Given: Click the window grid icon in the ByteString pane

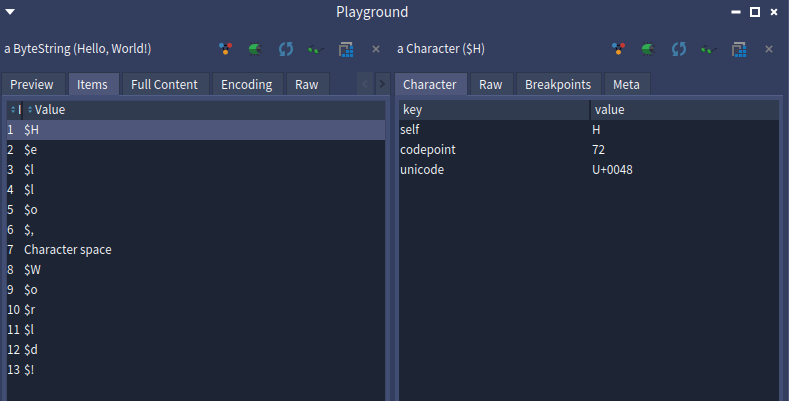Looking at the screenshot, I should (x=346, y=49).
